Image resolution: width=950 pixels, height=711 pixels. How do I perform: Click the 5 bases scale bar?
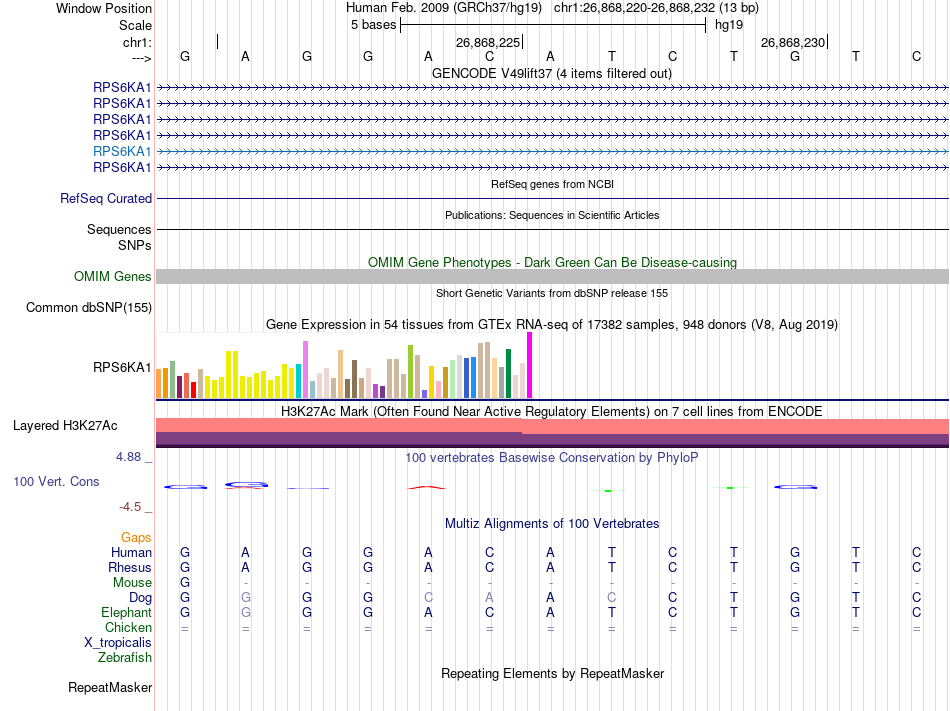[x=552, y=25]
